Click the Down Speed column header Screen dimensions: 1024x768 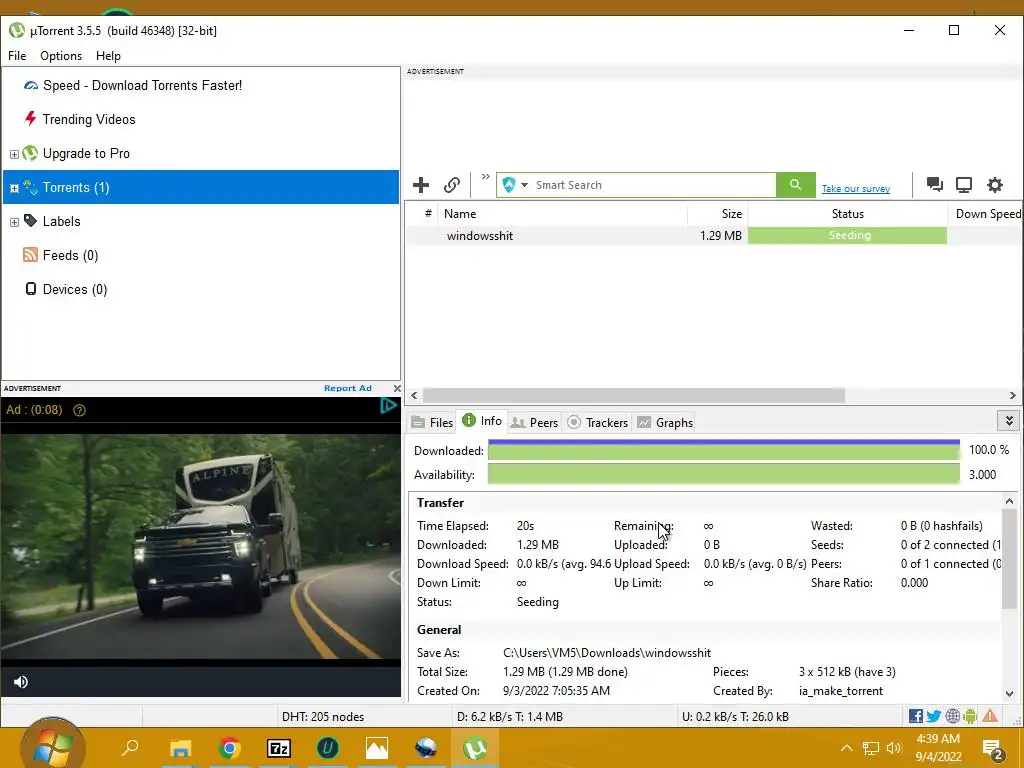coord(985,214)
